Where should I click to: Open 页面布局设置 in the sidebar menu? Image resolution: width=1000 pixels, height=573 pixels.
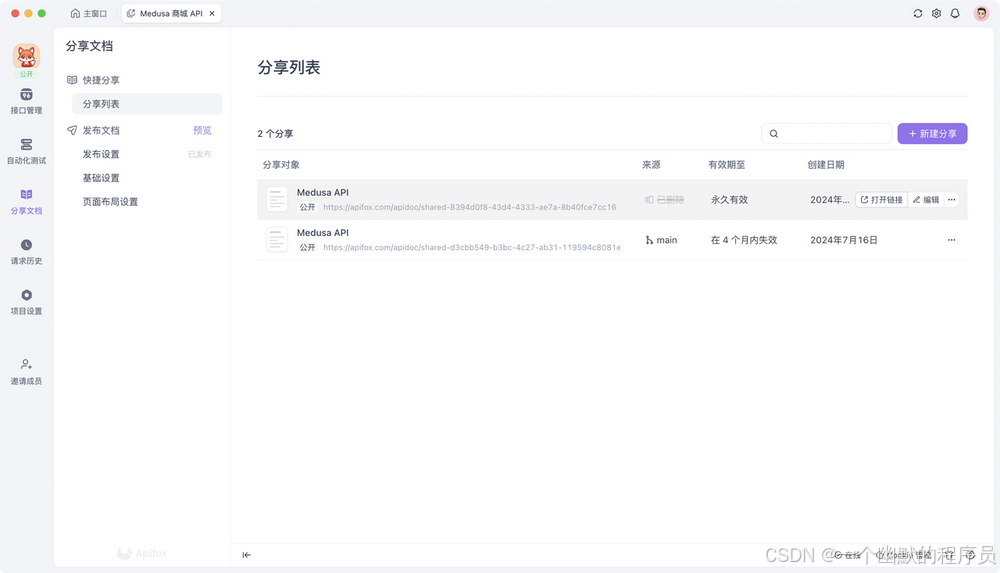point(110,202)
